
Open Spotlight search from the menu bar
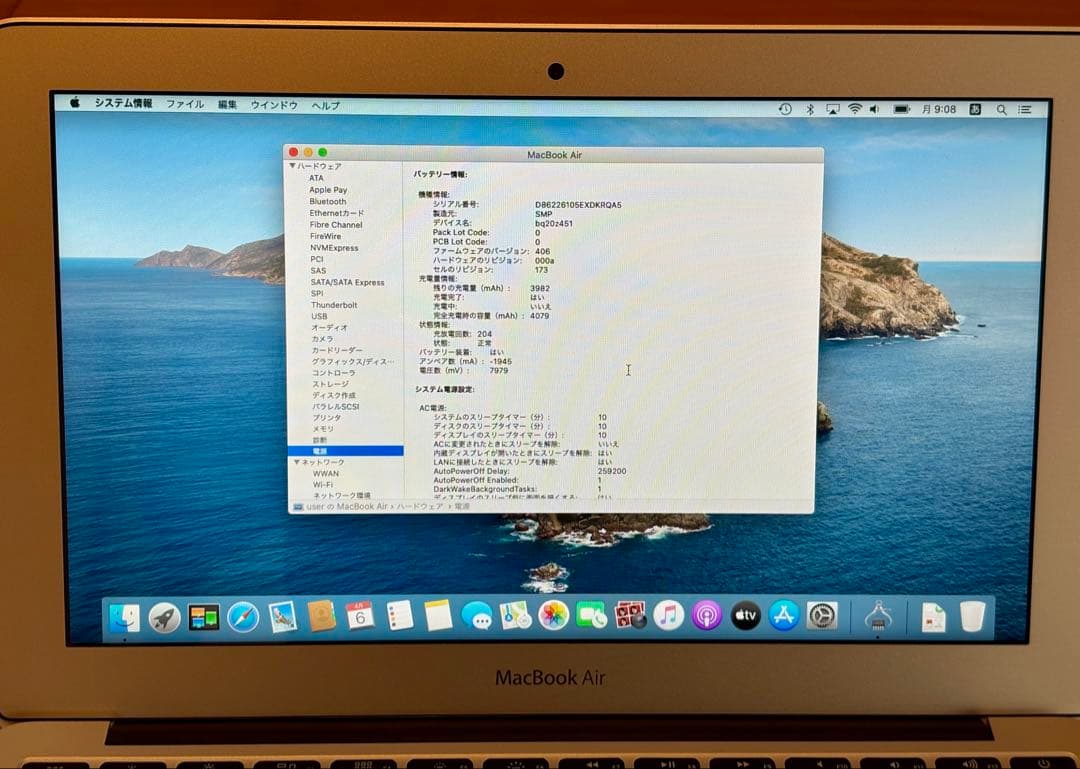pyautogui.click(x=1001, y=109)
